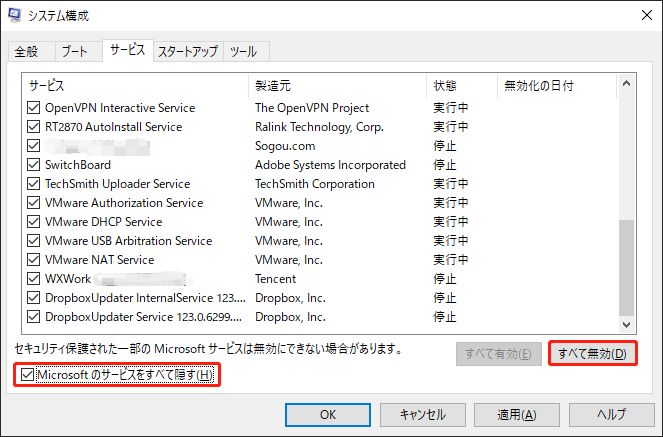Select the OpenVPN Interactive Service row name
The height and width of the screenshot is (437, 663).
pyautogui.click(x=120, y=108)
